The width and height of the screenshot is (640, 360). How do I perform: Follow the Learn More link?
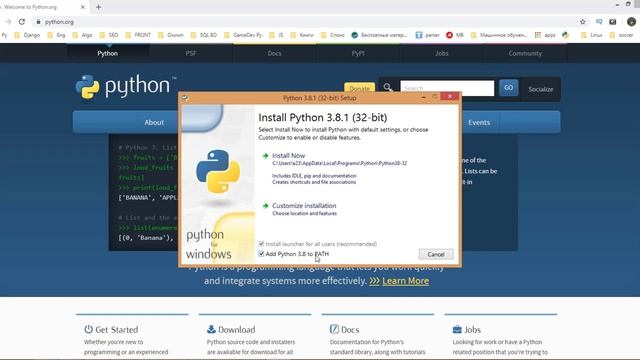(405, 281)
